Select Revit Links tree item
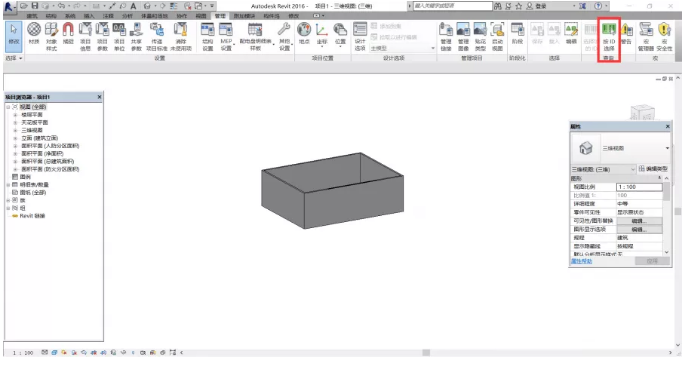 (x=32, y=216)
